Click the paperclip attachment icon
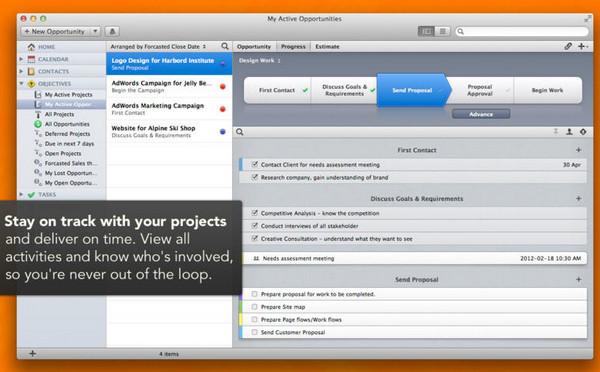600x372 pixels. pyautogui.click(x=568, y=46)
